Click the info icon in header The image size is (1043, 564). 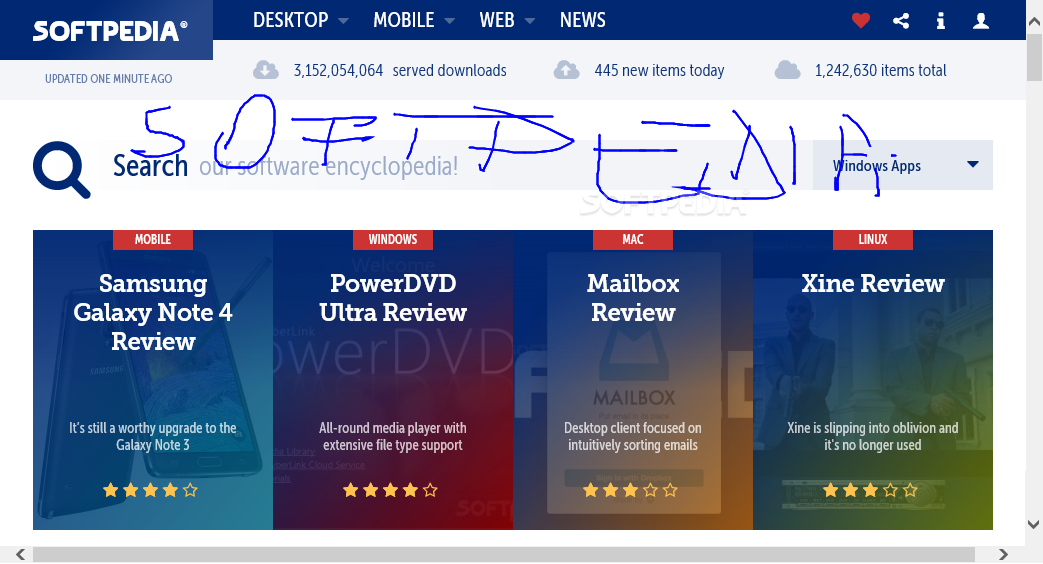941,21
